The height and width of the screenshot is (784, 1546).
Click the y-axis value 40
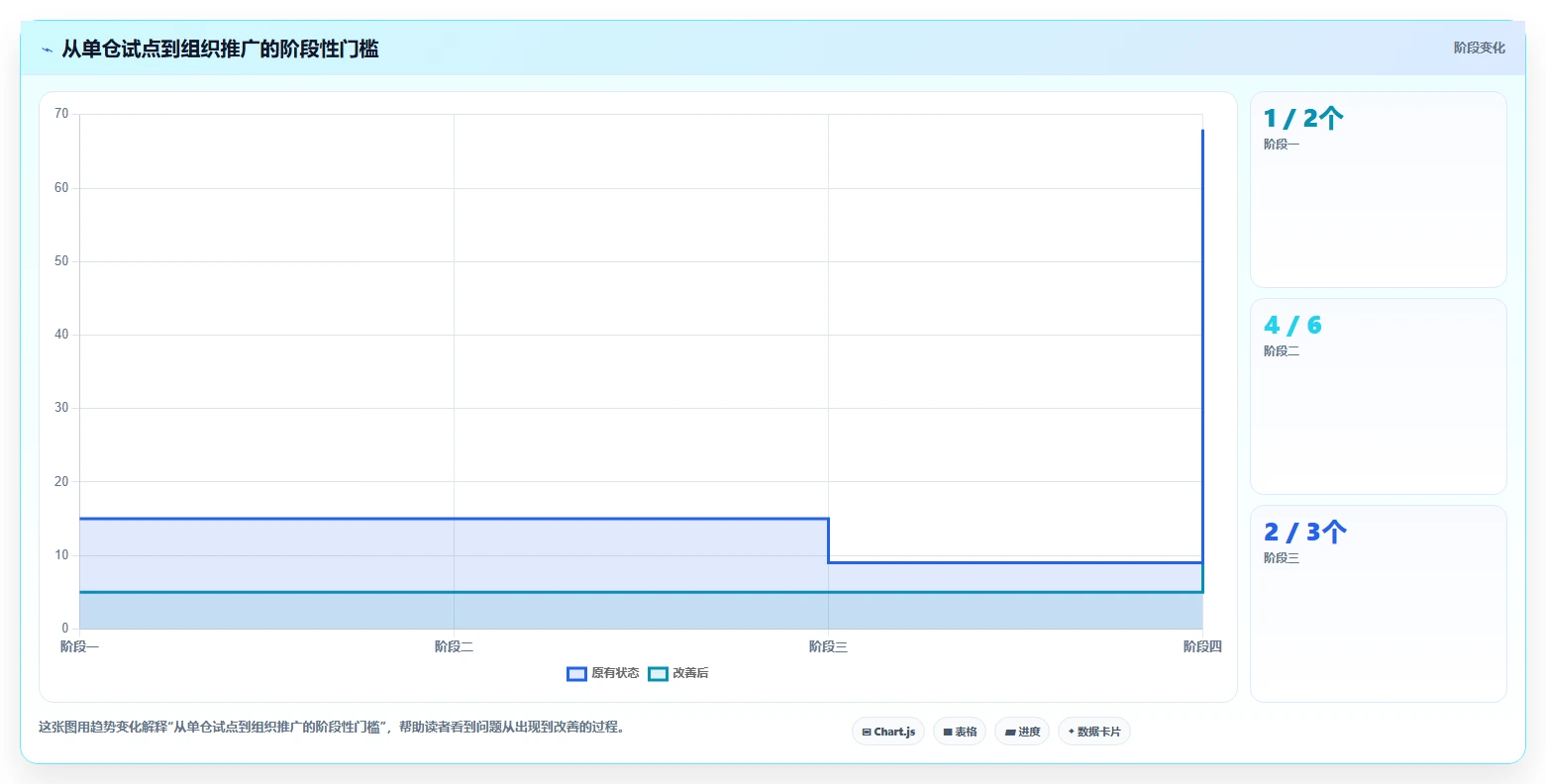click(x=61, y=335)
